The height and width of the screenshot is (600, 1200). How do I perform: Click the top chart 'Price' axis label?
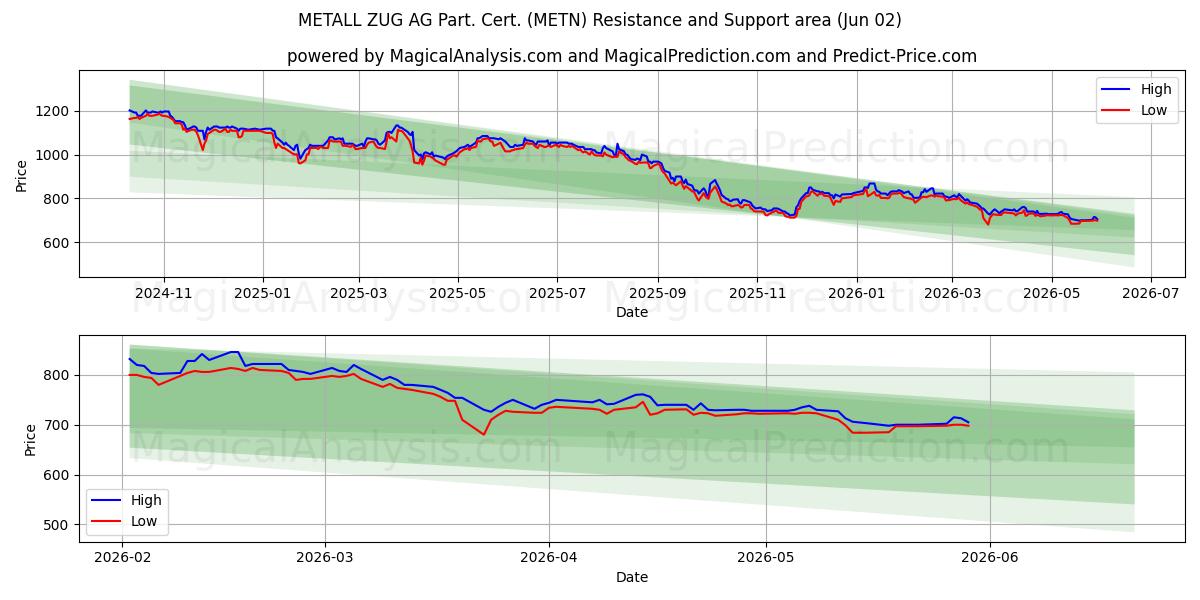coord(22,174)
